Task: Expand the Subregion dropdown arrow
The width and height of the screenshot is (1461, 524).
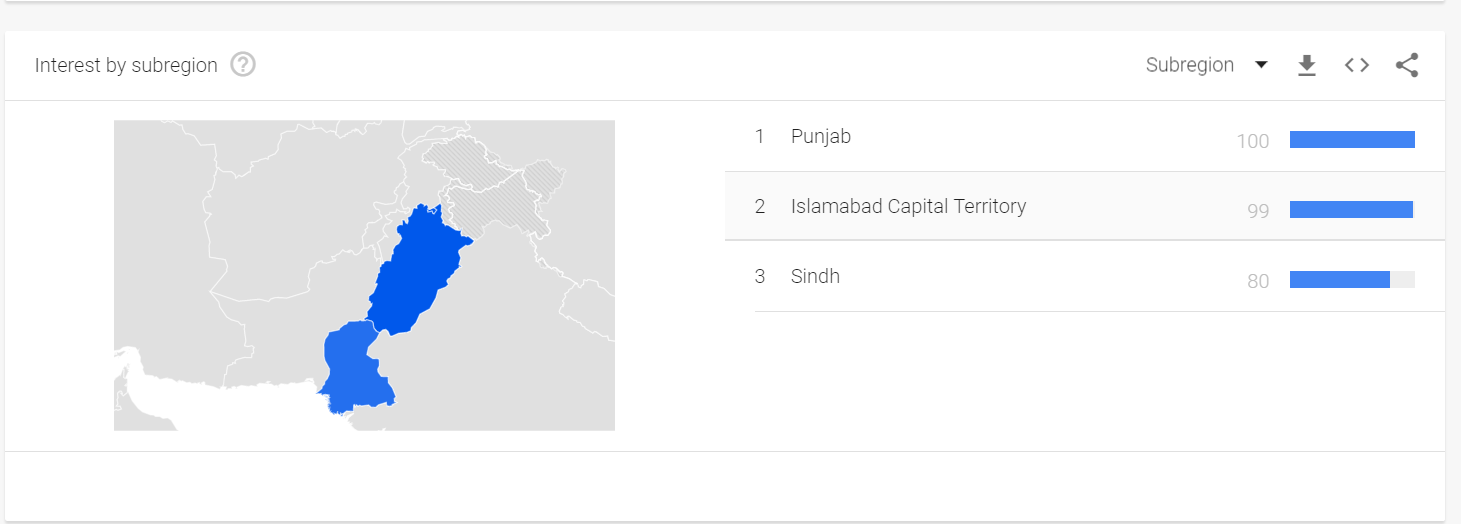Action: pos(1261,65)
